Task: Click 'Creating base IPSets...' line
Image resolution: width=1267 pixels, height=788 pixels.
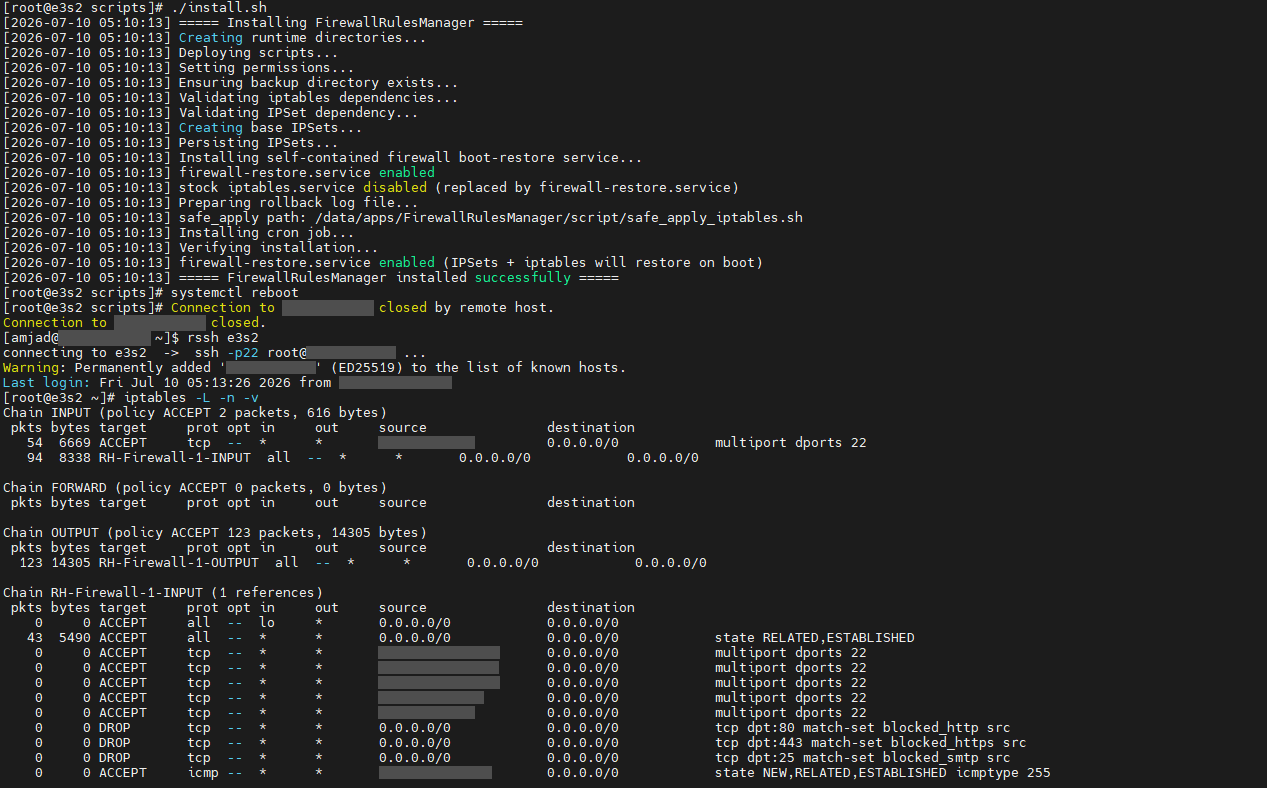Action: point(183,127)
